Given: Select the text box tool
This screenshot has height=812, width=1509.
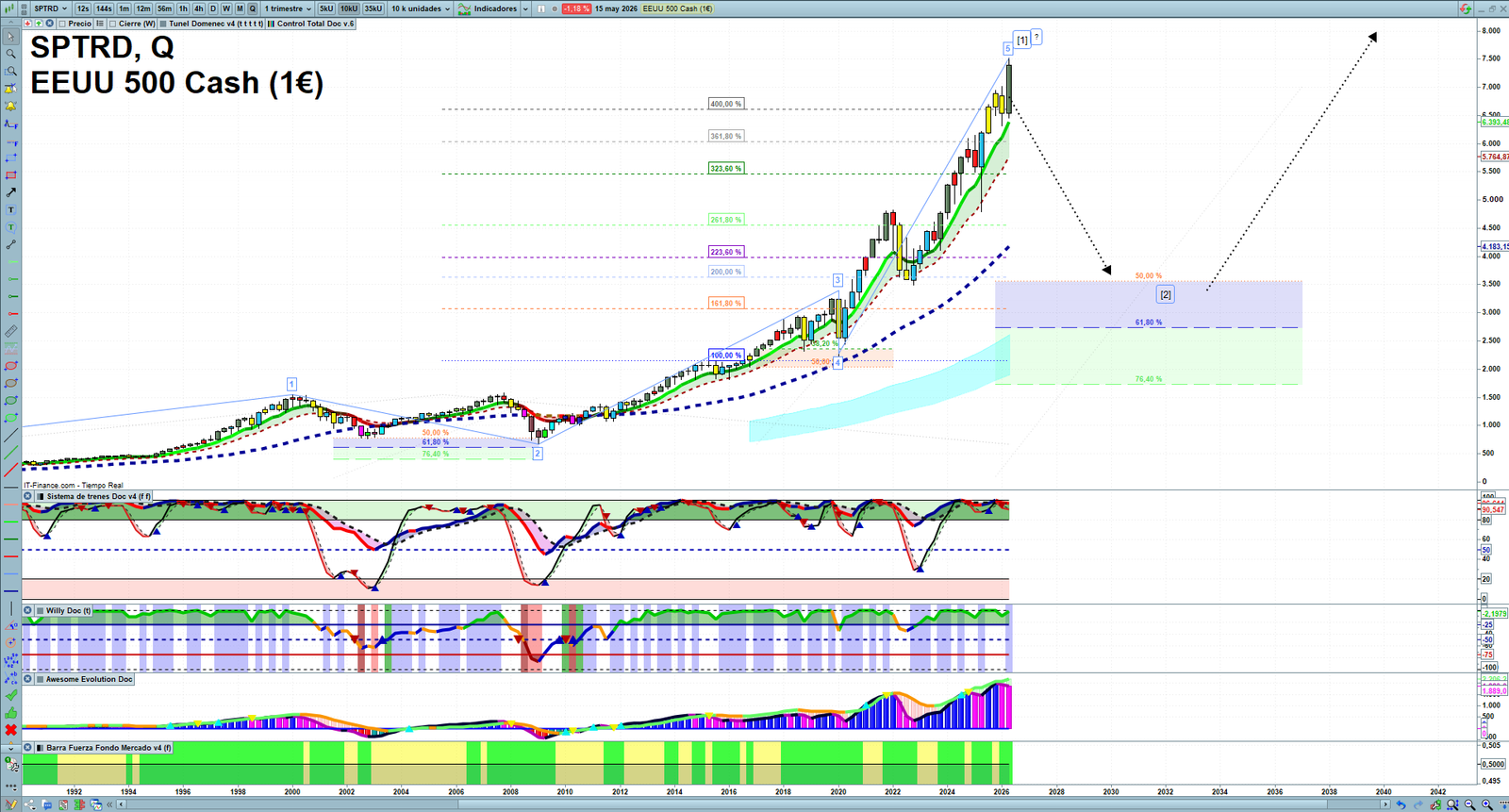Looking at the screenshot, I should (x=10, y=209).
